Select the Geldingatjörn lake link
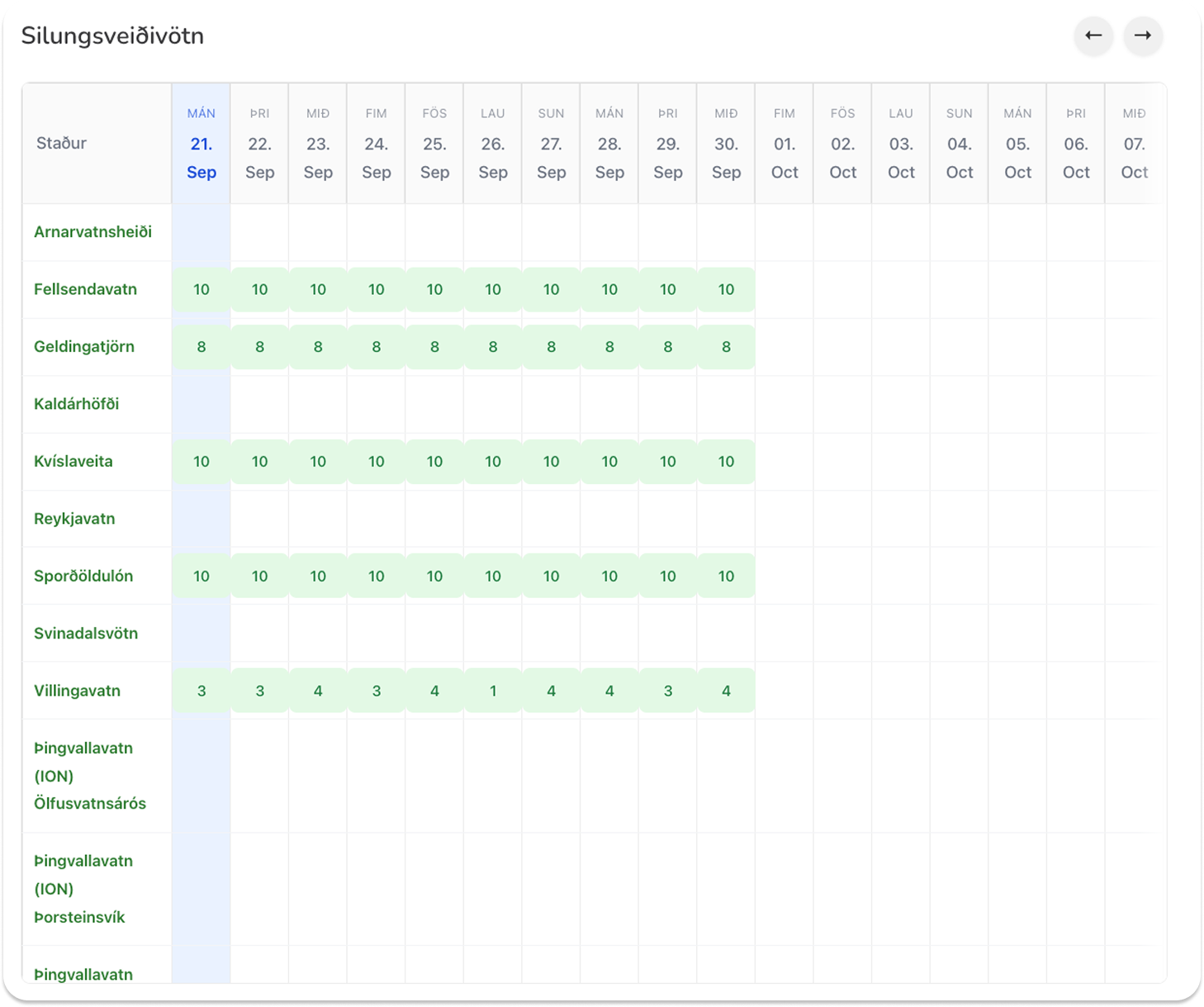The width and height of the screenshot is (1204, 1007). 84,347
